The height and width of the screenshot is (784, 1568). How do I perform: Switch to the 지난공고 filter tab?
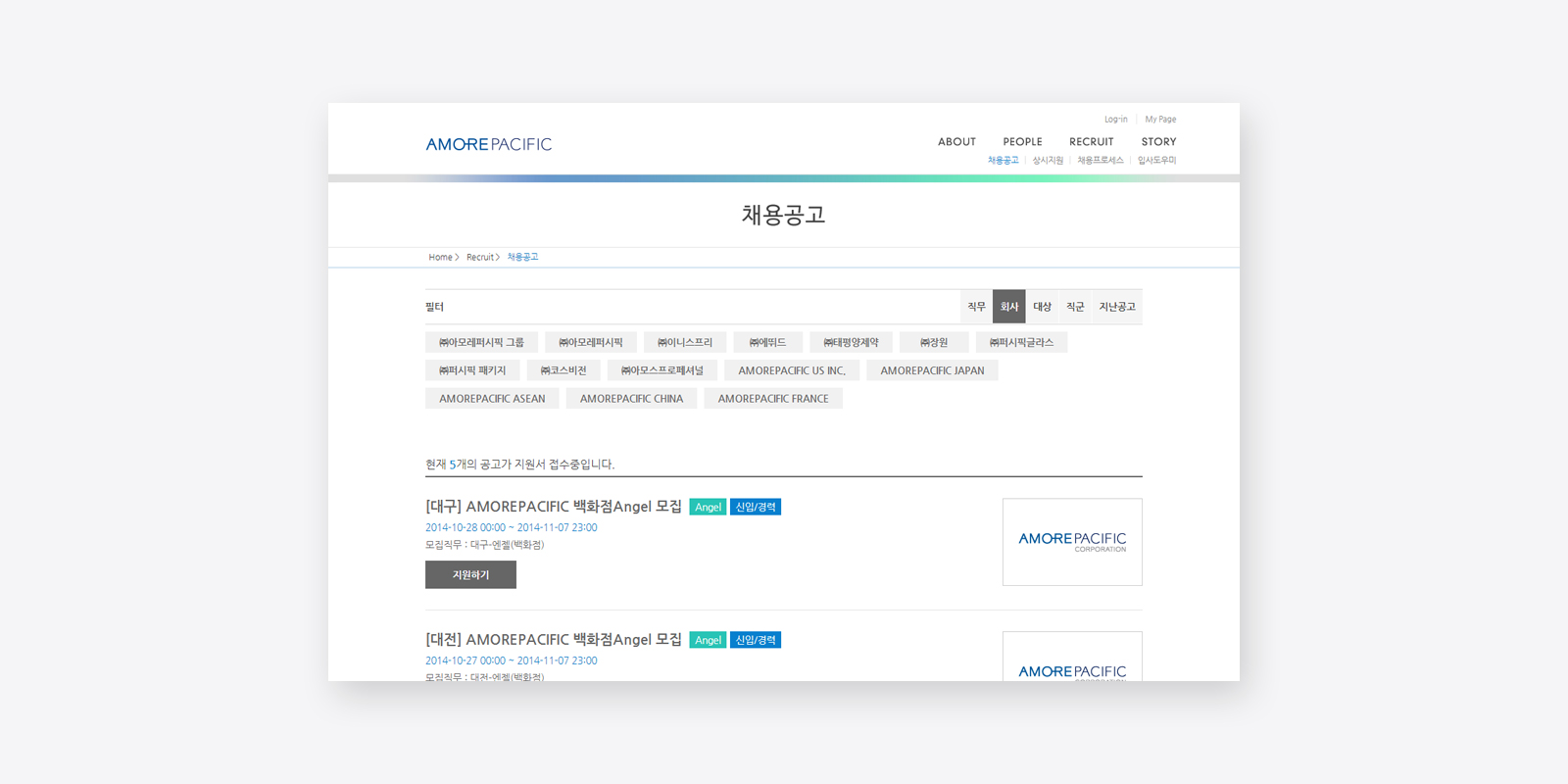click(x=1117, y=307)
